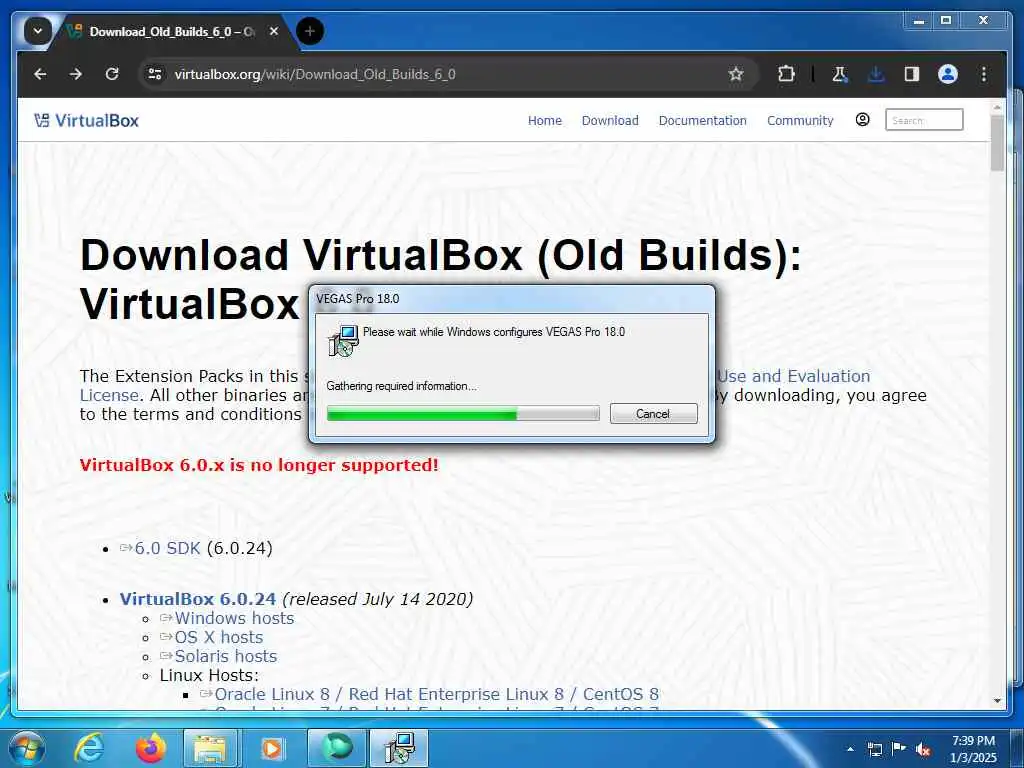Launch Internet Explorer from the taskbar

click(88, 748)
